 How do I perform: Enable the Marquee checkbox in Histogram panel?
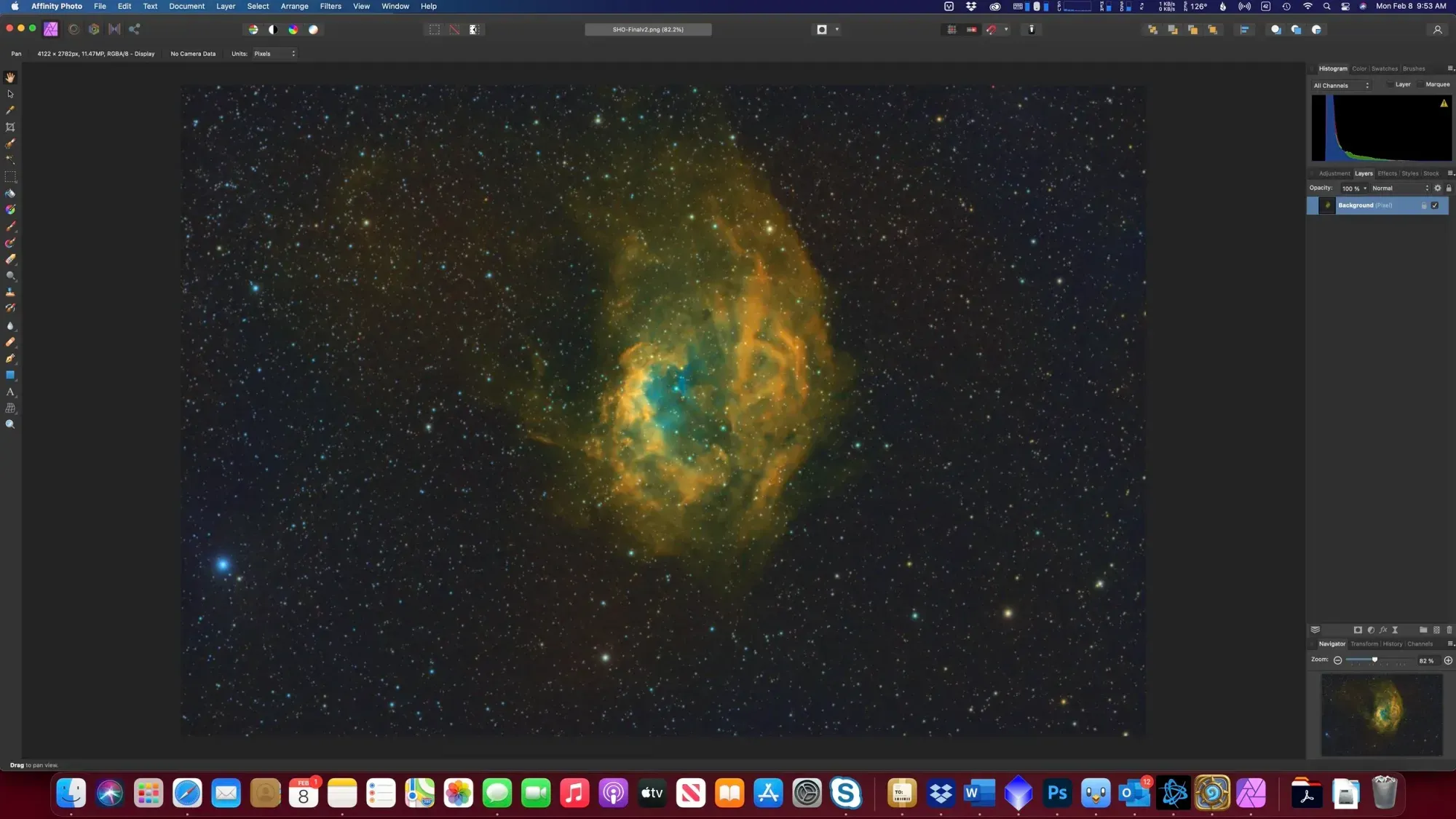pos(1420,84)
